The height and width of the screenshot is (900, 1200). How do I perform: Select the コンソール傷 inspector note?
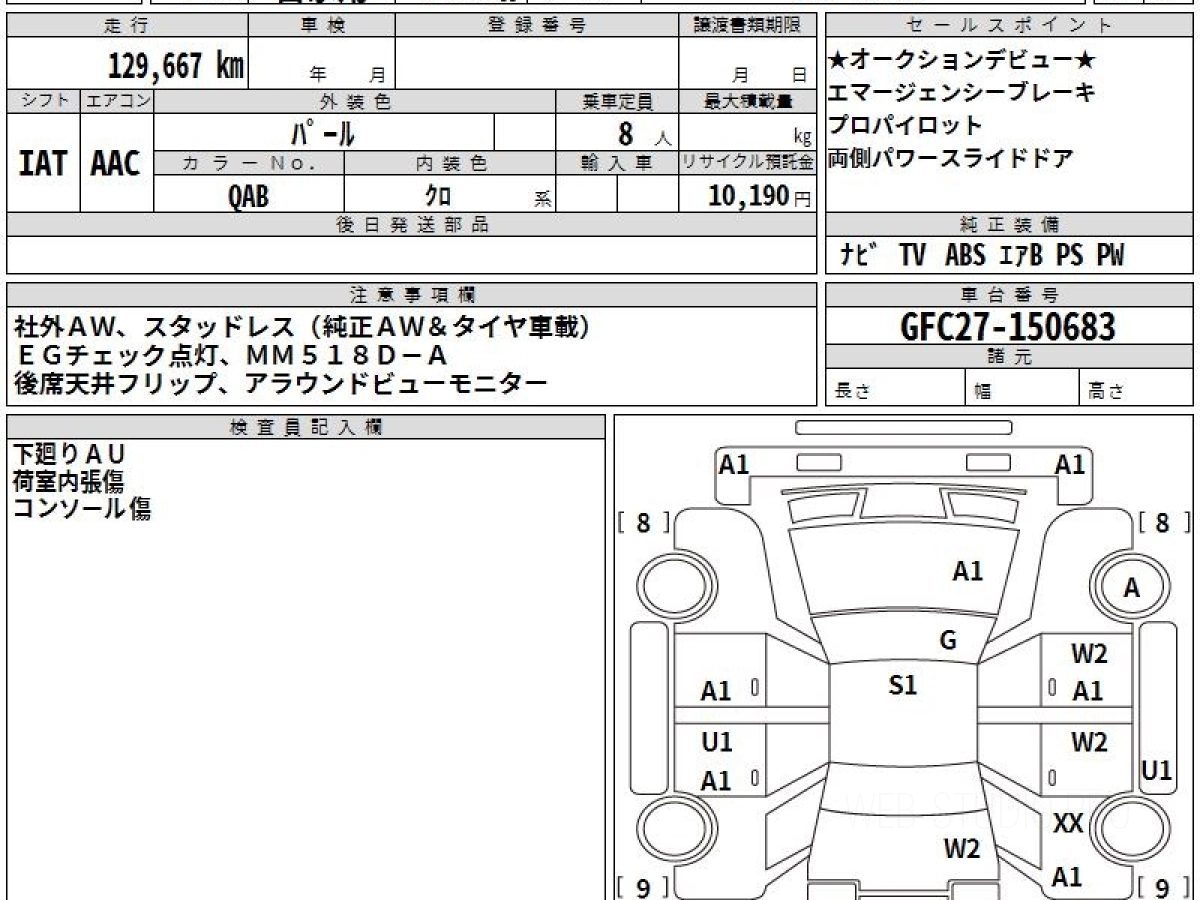coord(82,509)
